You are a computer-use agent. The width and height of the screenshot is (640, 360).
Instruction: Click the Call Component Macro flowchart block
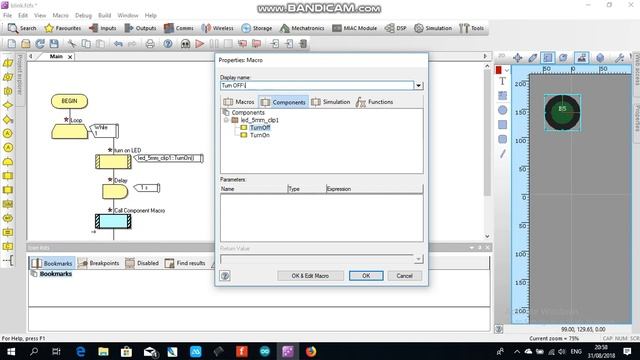click(113, 221)
